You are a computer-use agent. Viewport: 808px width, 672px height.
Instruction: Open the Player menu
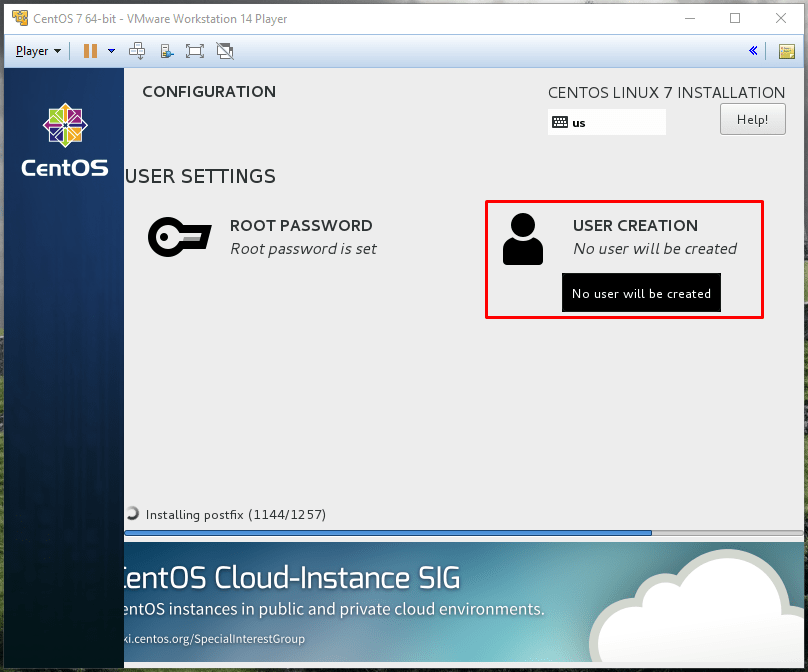click(38, 51)
